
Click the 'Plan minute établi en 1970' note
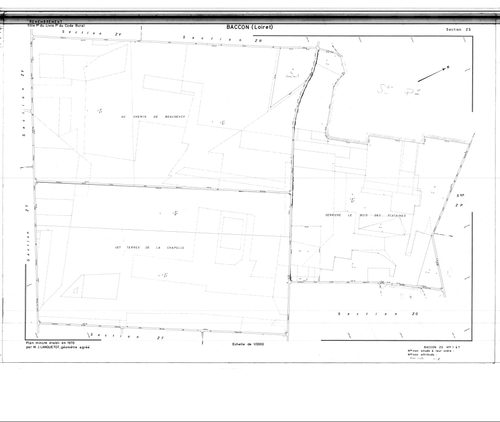click(x=50, y=343)
